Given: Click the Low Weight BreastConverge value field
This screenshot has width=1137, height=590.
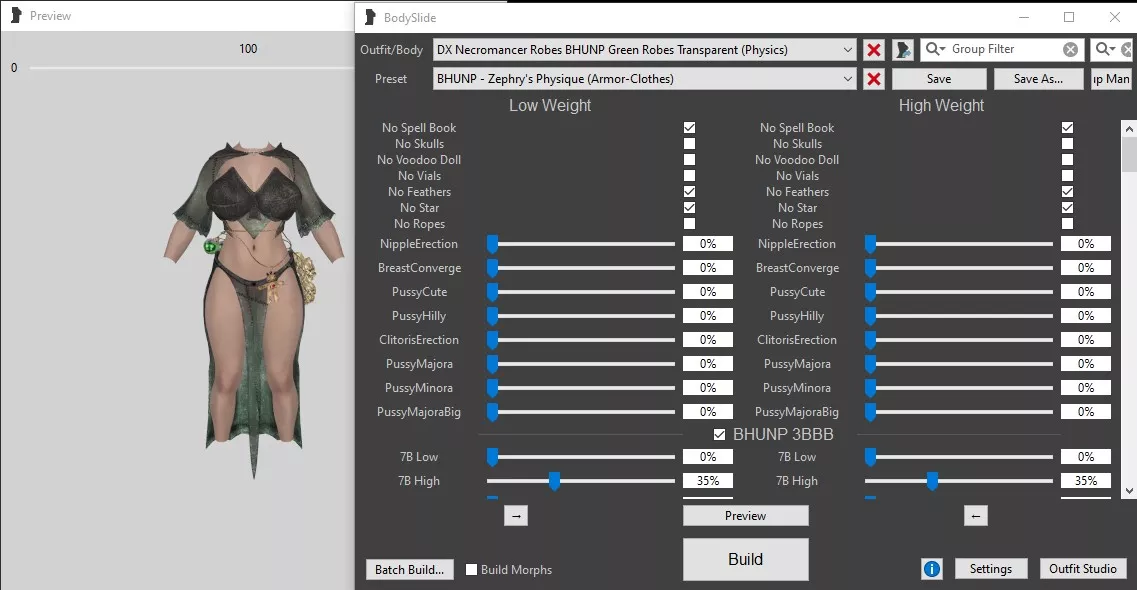Looking at the screenshot, I should point(708,267).
